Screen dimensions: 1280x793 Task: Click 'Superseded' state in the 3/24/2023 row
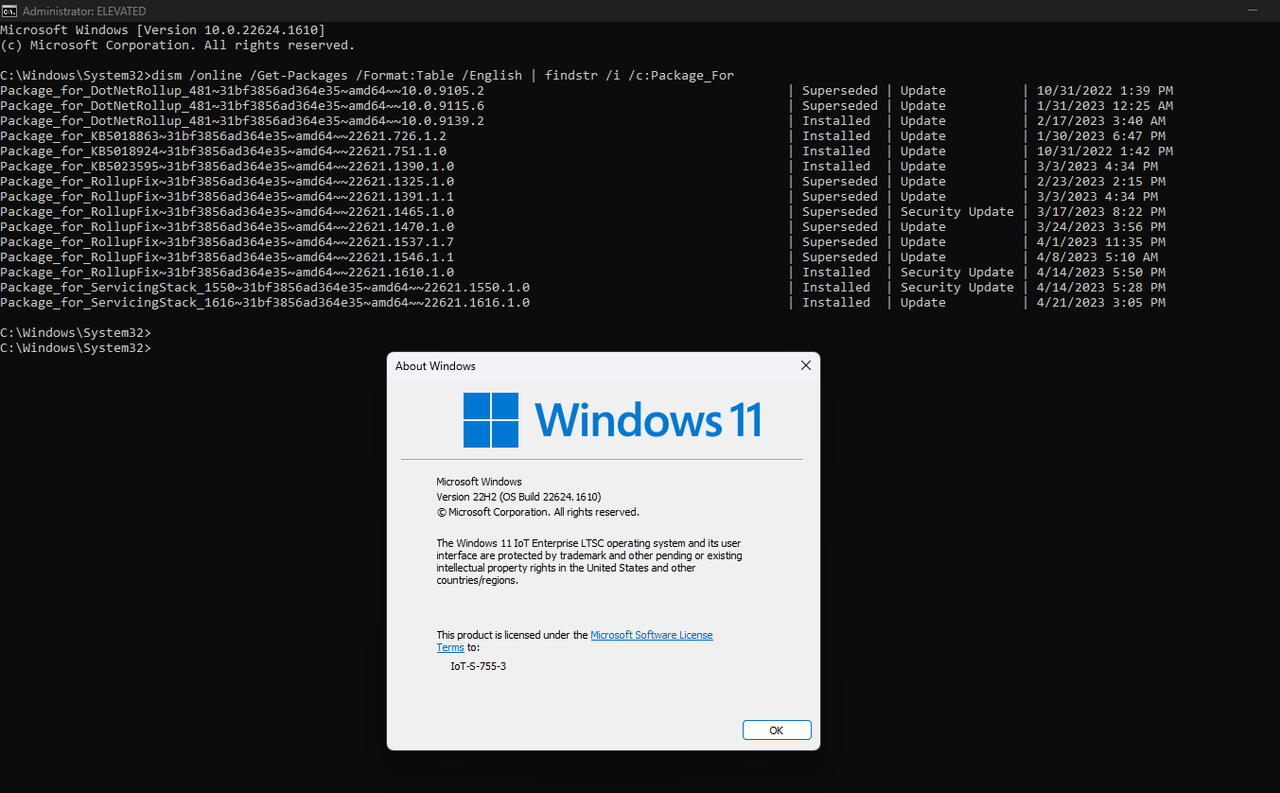[x=840, y=227]
